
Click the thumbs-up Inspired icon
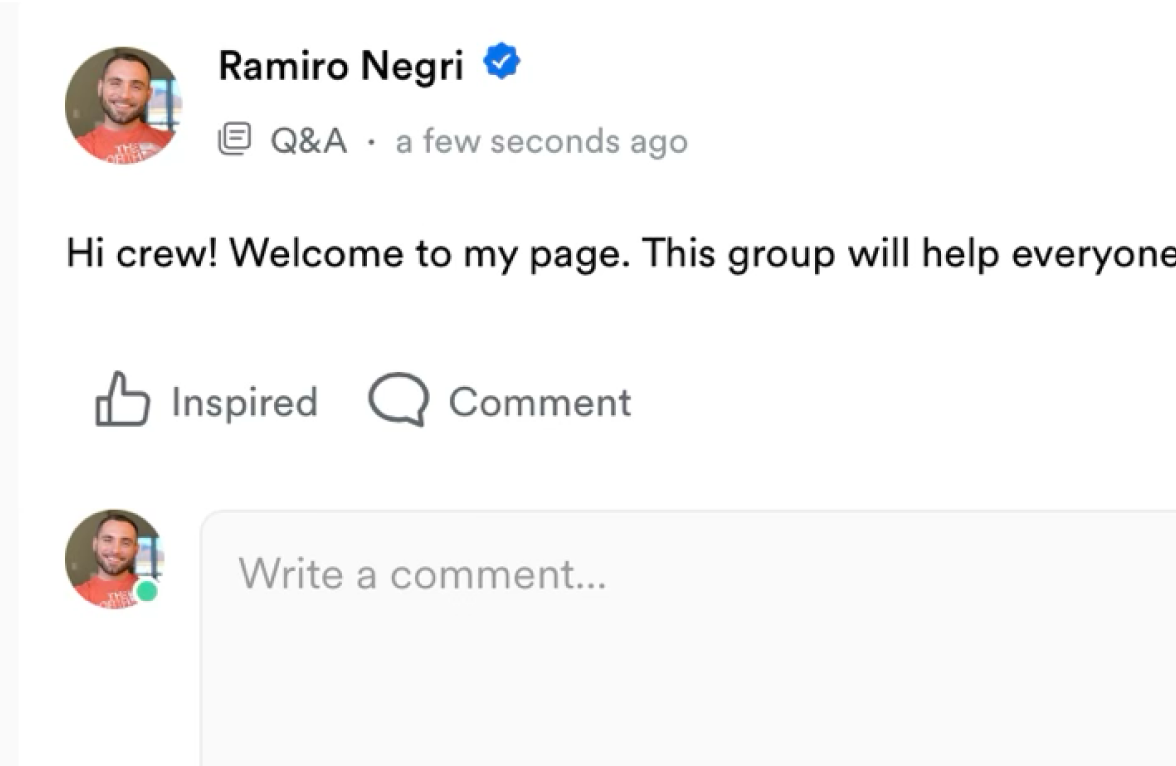coord(122,400)
